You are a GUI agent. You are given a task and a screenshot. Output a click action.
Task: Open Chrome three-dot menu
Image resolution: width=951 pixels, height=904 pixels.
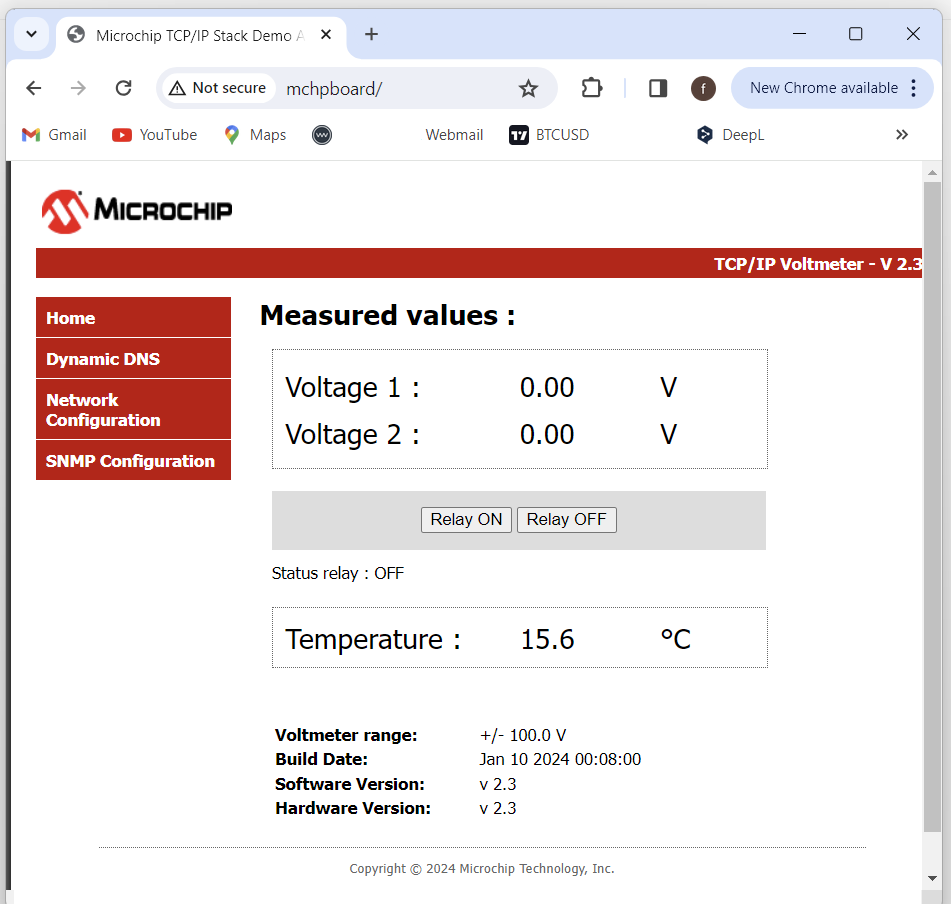click(x=913, y=89)
